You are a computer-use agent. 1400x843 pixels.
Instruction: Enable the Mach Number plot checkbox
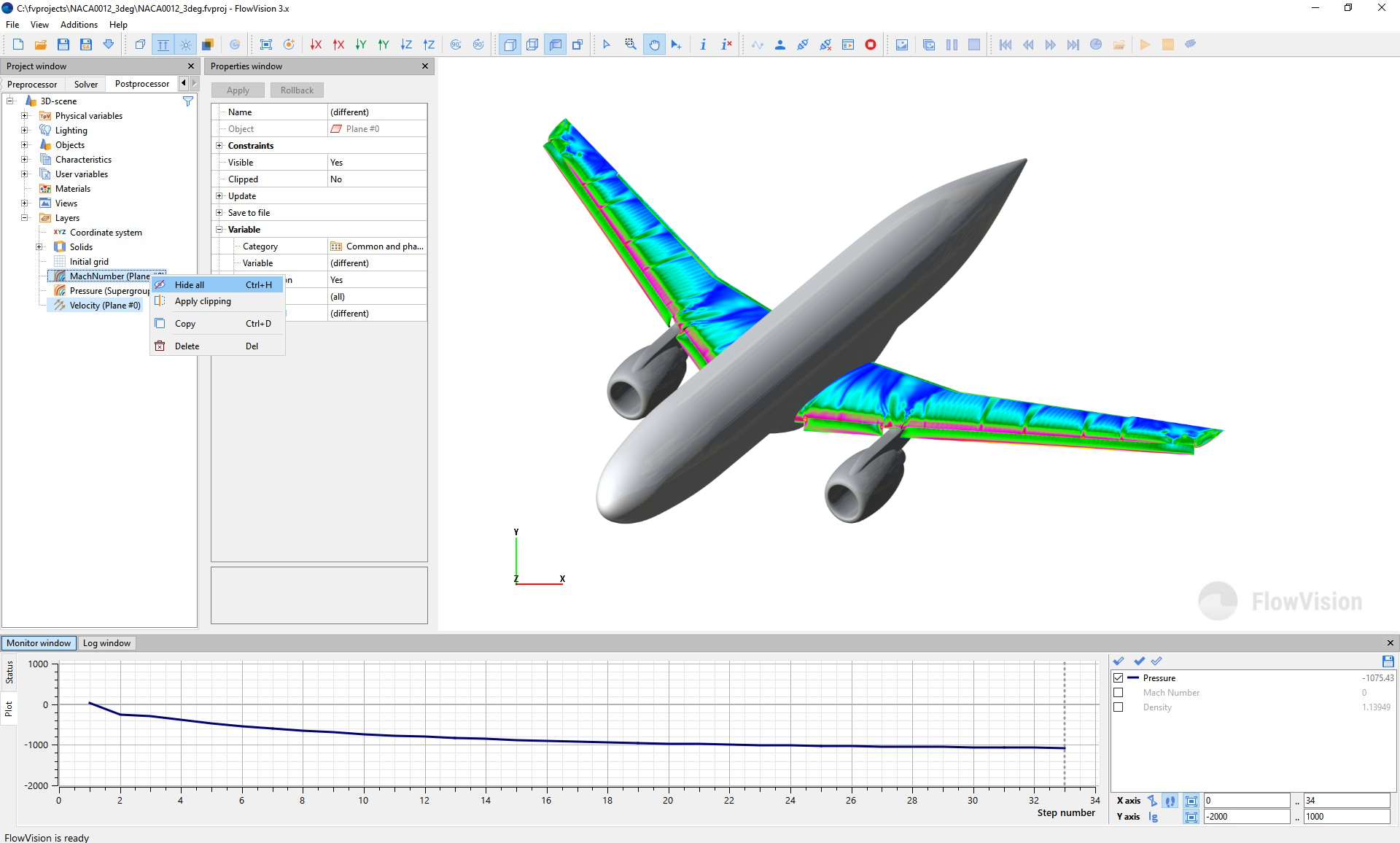(x=1119, y=693)
